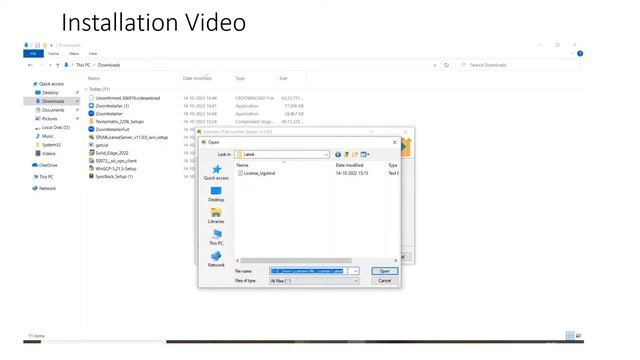Click the Open dialog horizontal scrollbar thumb
This screenshot has width=640, height=360.
tap(296, 260)
